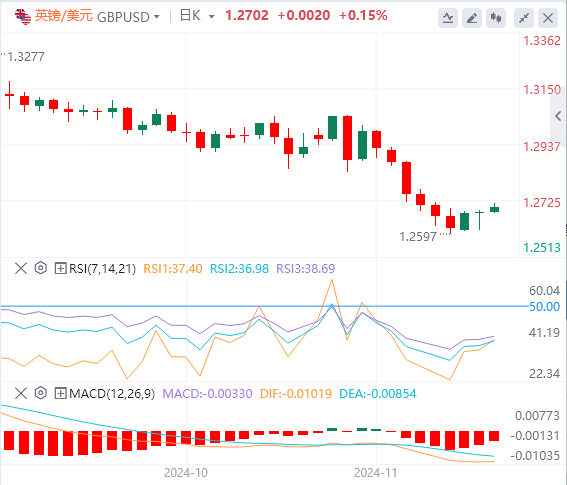Click the 60.04 RSI axis label
The image size is (567, 485).
coord(545,290)
